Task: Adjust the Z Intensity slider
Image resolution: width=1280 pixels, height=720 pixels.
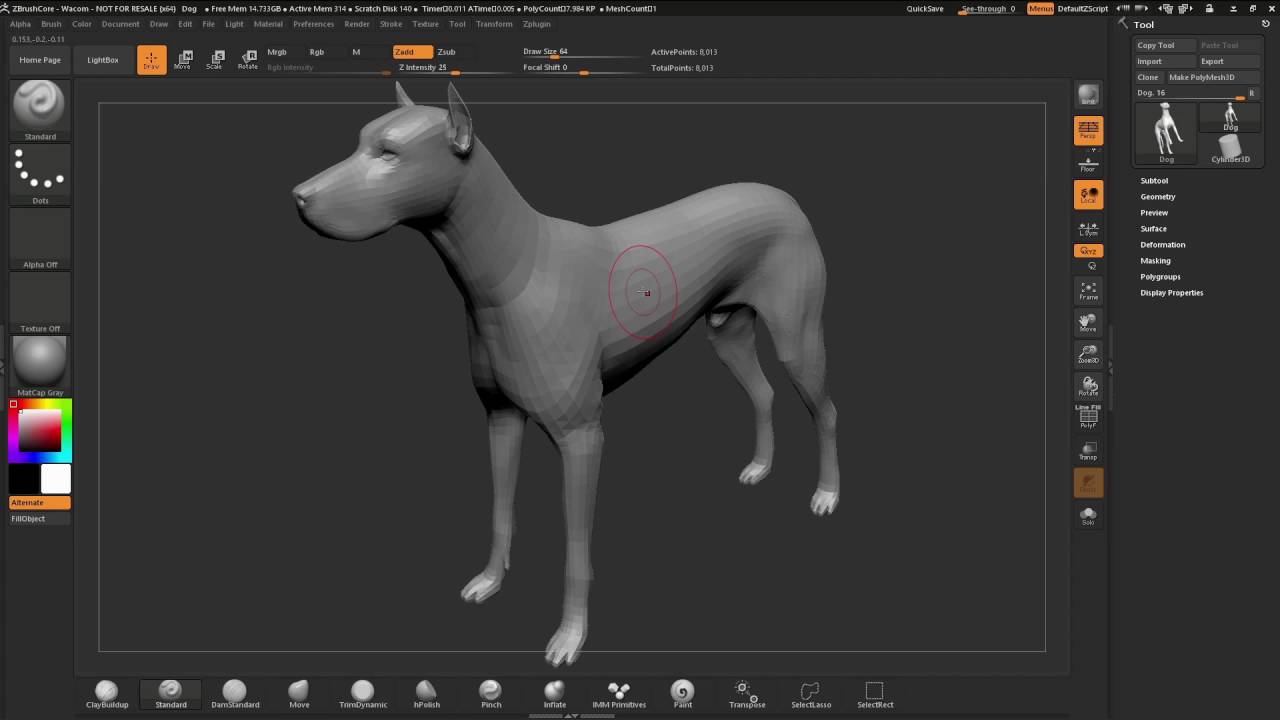Action: tap(453, 68)
